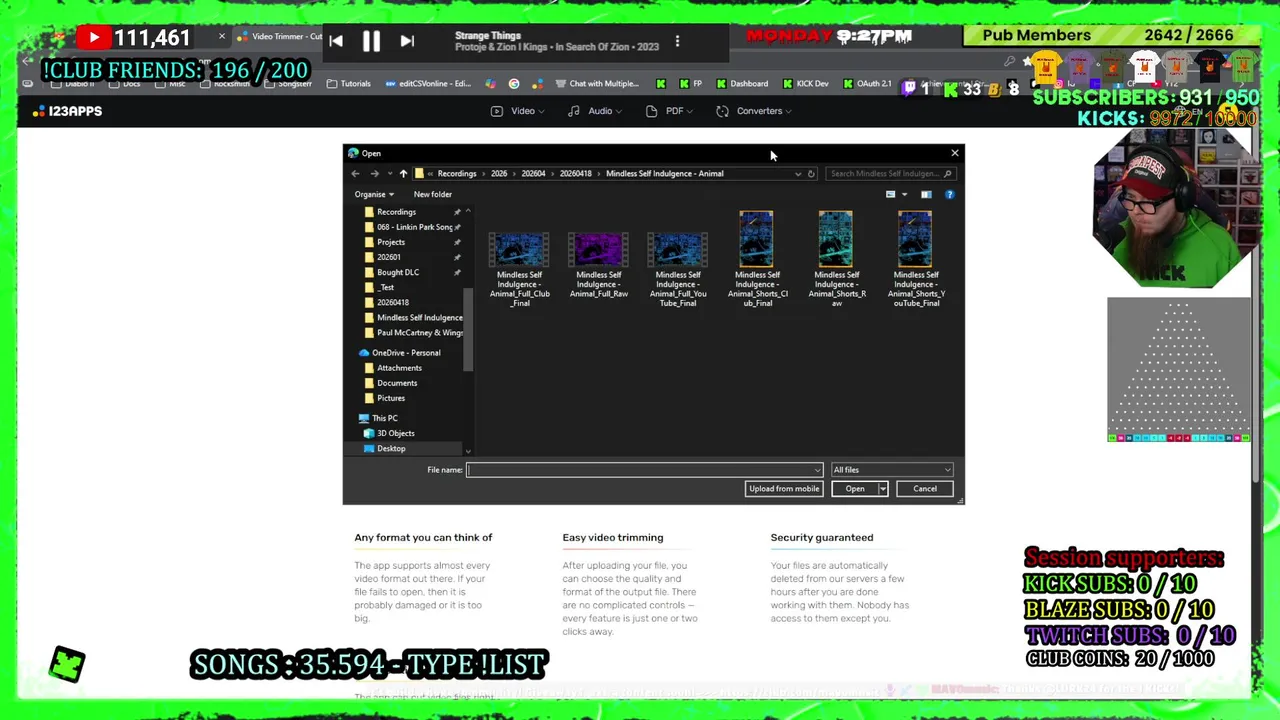Screen dimensions: 1280x720
Task: Skip to the next track
Action: [x=407, y=41]
